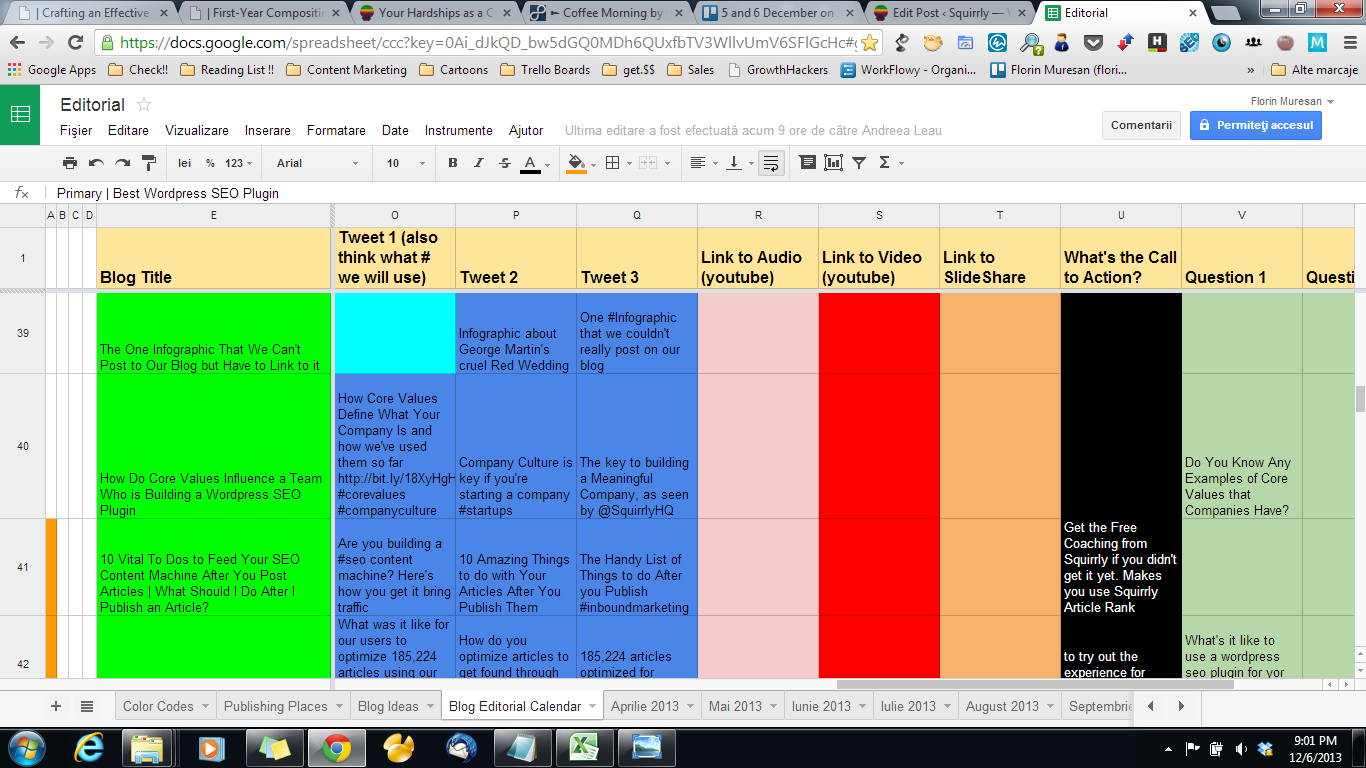Open the Arial font dropdown
Image resolution: width=1366 pixels, height=768 pixels.
[317, 163]
